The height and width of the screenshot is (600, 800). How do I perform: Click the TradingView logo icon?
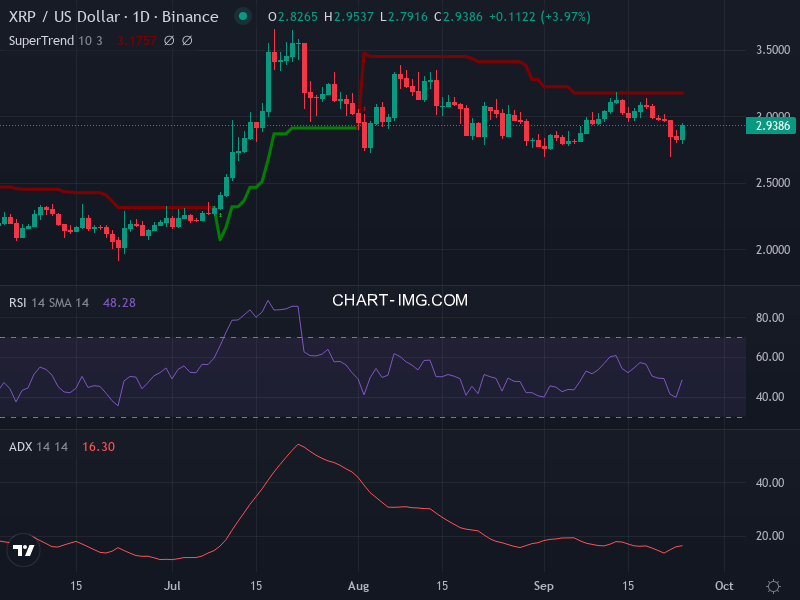(x=24, y=551)
